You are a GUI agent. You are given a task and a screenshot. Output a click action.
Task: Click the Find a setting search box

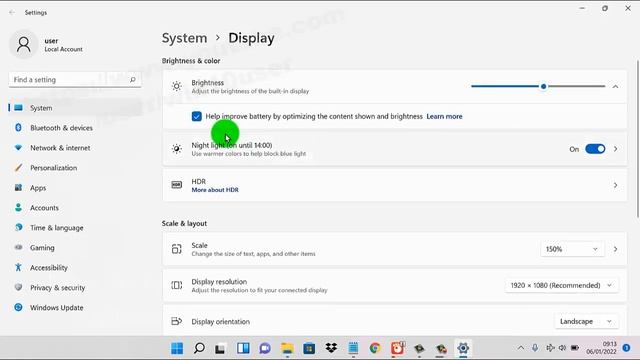(x=75, y=80)
